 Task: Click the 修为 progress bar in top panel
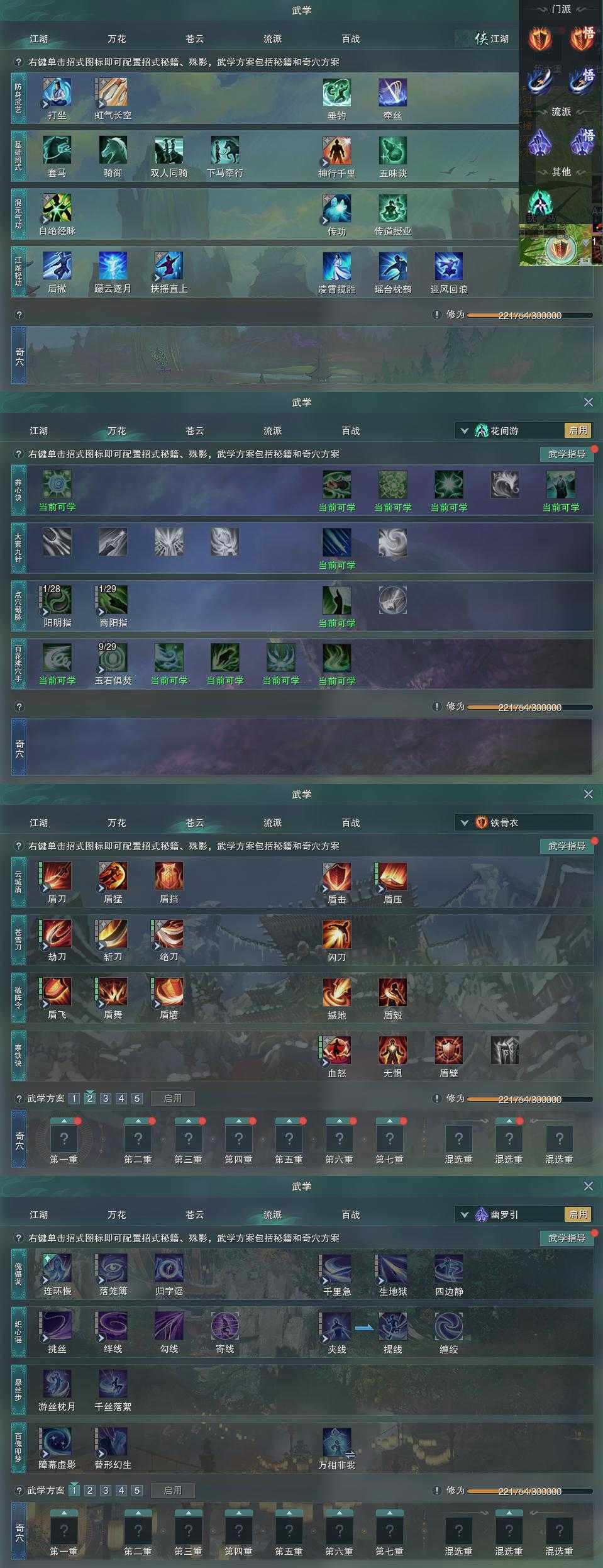point(529,315)
